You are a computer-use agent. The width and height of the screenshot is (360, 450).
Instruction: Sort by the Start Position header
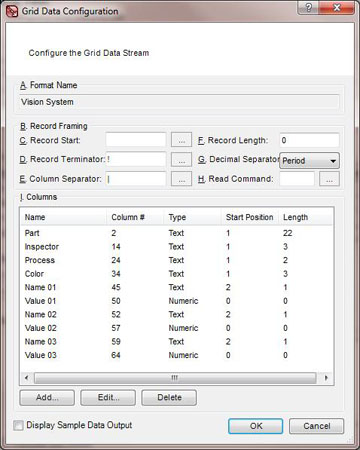(x=249, y=217)
